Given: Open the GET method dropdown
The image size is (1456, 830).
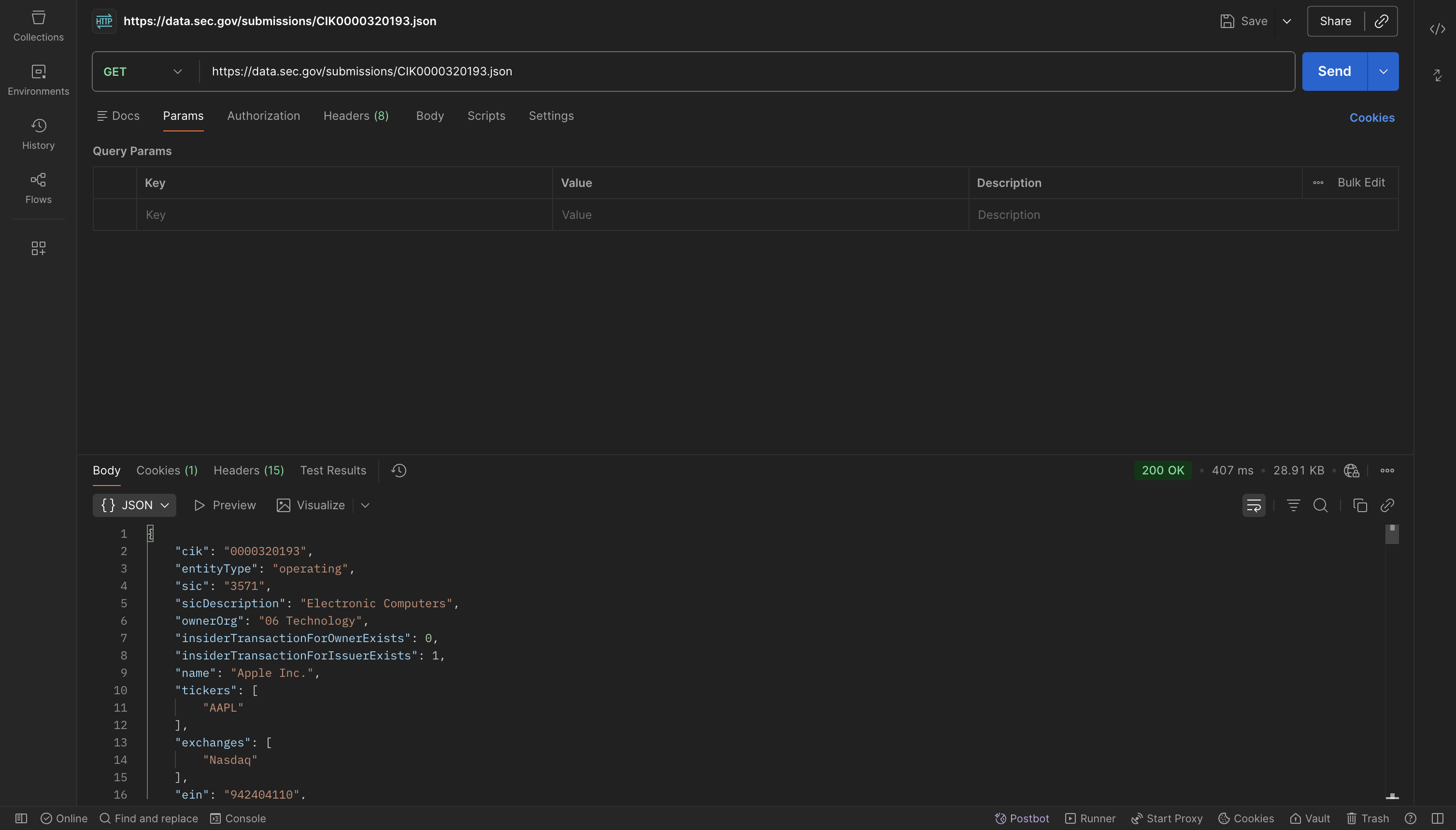Looking at the screenshot, I should [143, 72].
